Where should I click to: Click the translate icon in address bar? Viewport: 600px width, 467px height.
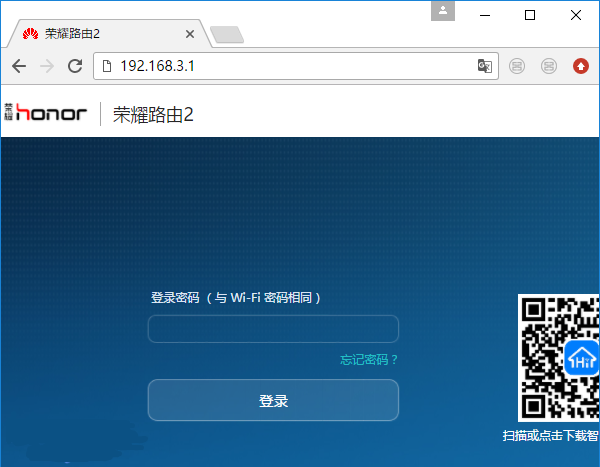tap(484, 66)
